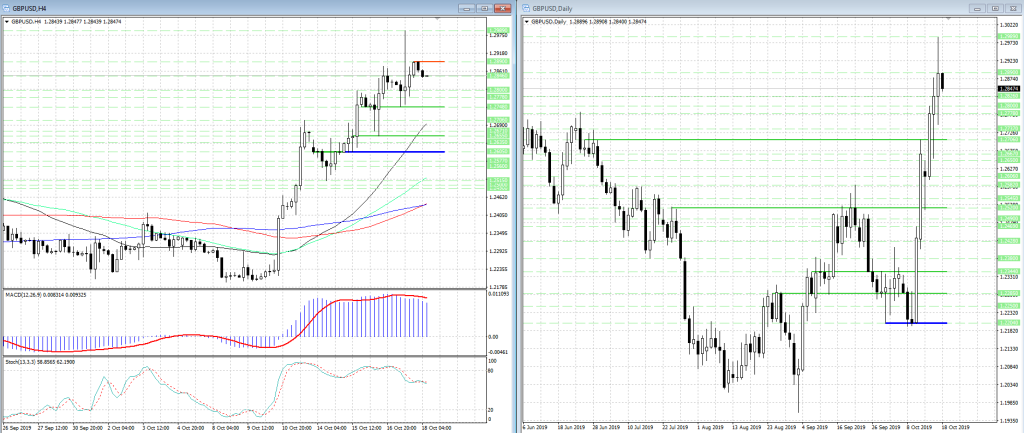Click the highlighted 1.28474 current price label
1024x433 pixels.
pyautogui.click(x=1009, y=88)
